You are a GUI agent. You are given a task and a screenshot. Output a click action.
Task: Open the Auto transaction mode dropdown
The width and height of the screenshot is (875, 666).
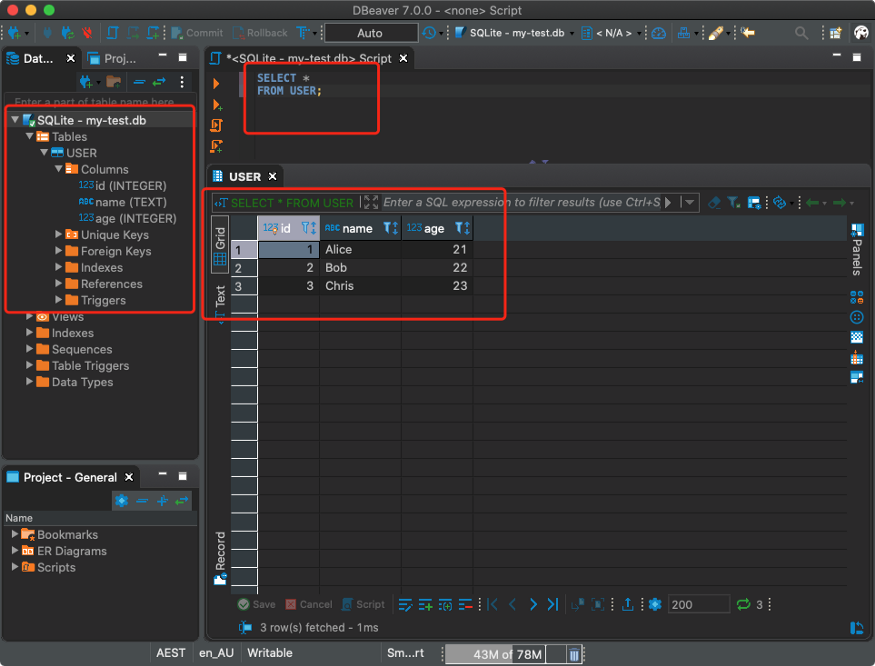click(x=371, y=33)
